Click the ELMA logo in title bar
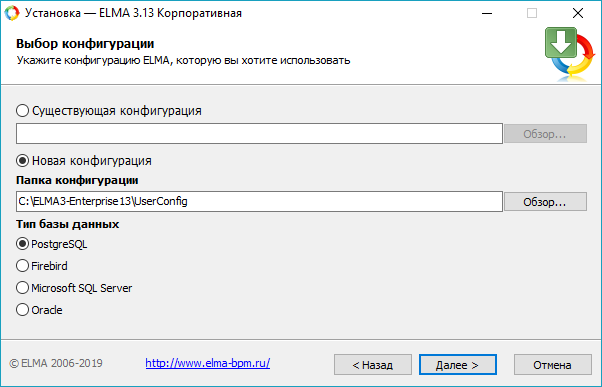Viewport: 602px width, 387px height. pos(12,13)
